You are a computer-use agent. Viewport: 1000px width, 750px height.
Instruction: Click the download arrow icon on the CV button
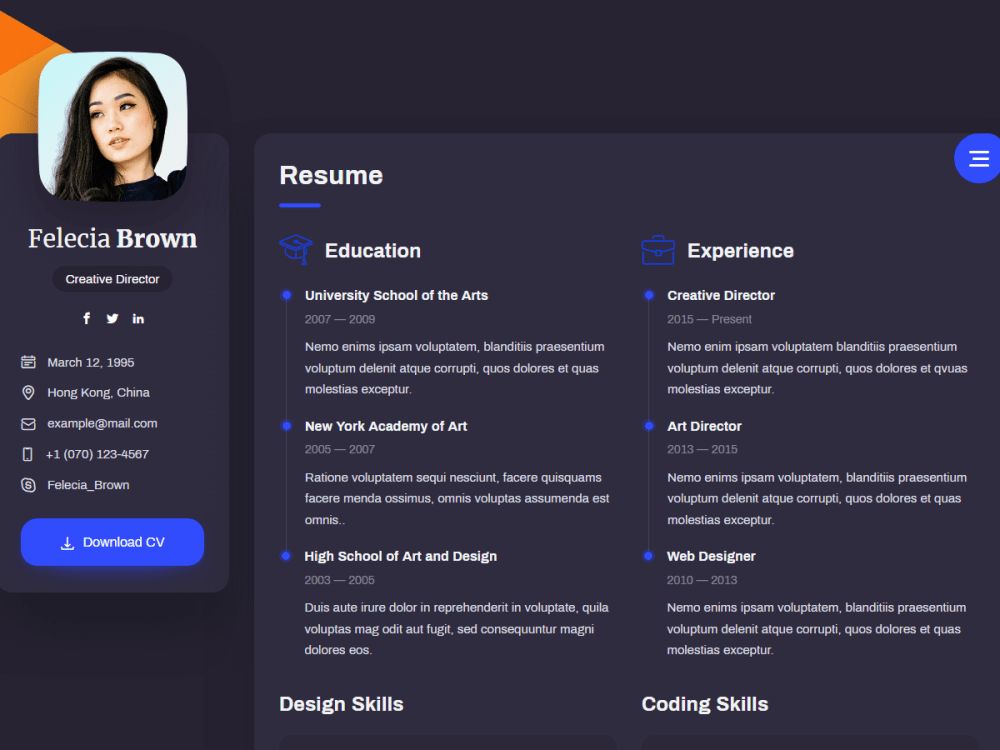(67, 542)
